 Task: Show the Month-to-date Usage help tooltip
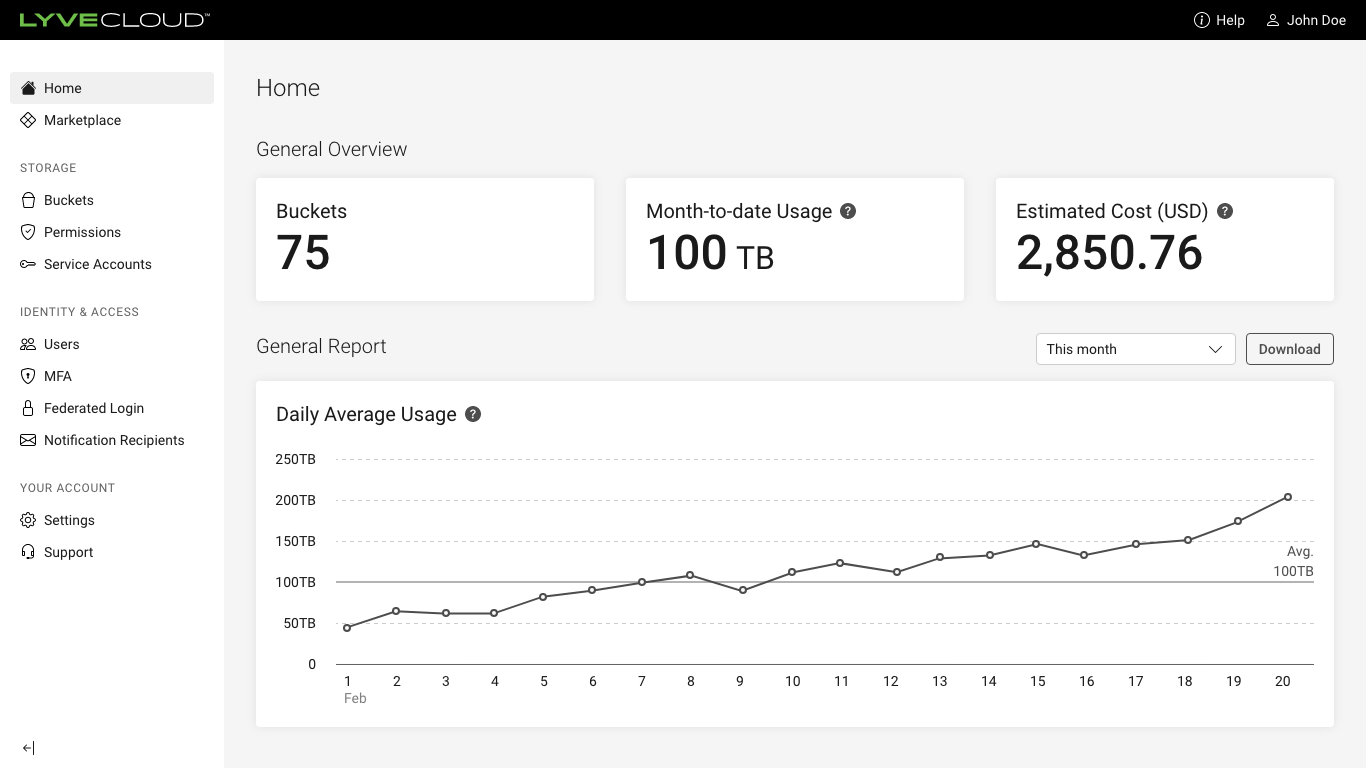coord(848,211)
